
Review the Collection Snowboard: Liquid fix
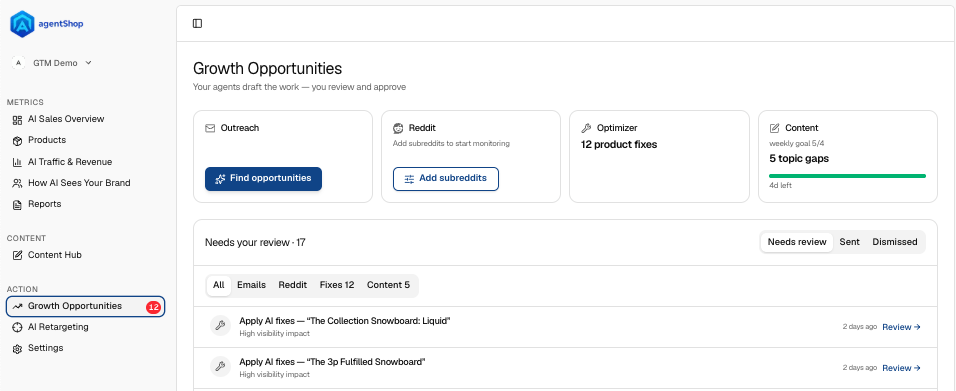(x=901, y=327)
